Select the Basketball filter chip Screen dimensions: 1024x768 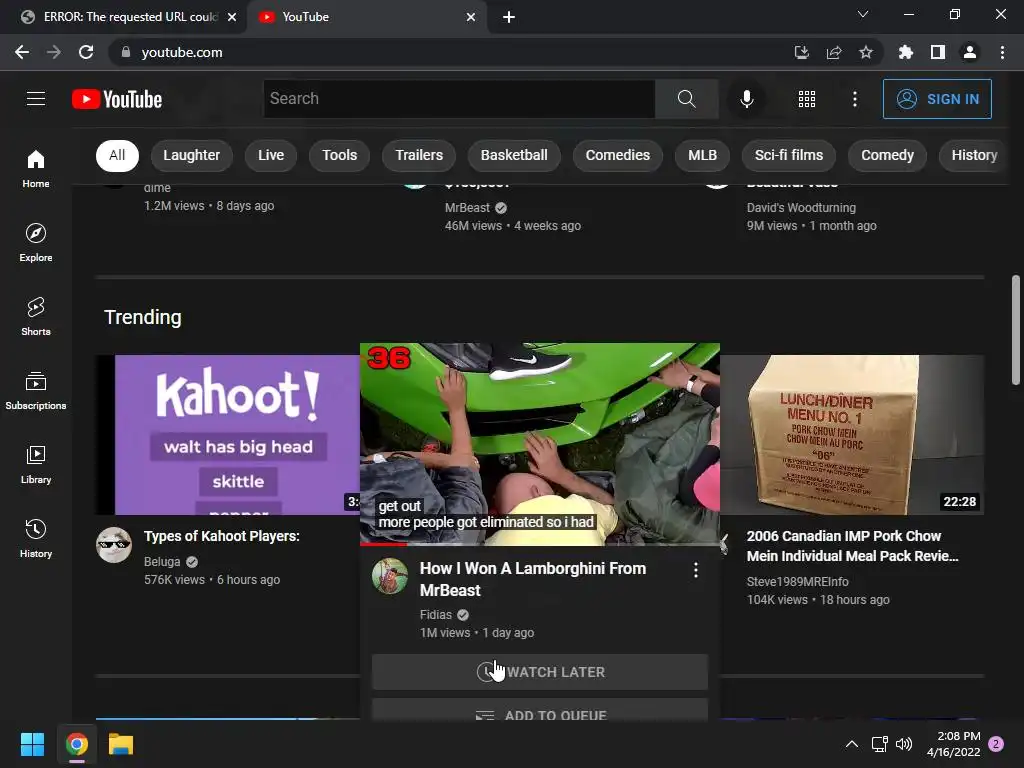514,155
